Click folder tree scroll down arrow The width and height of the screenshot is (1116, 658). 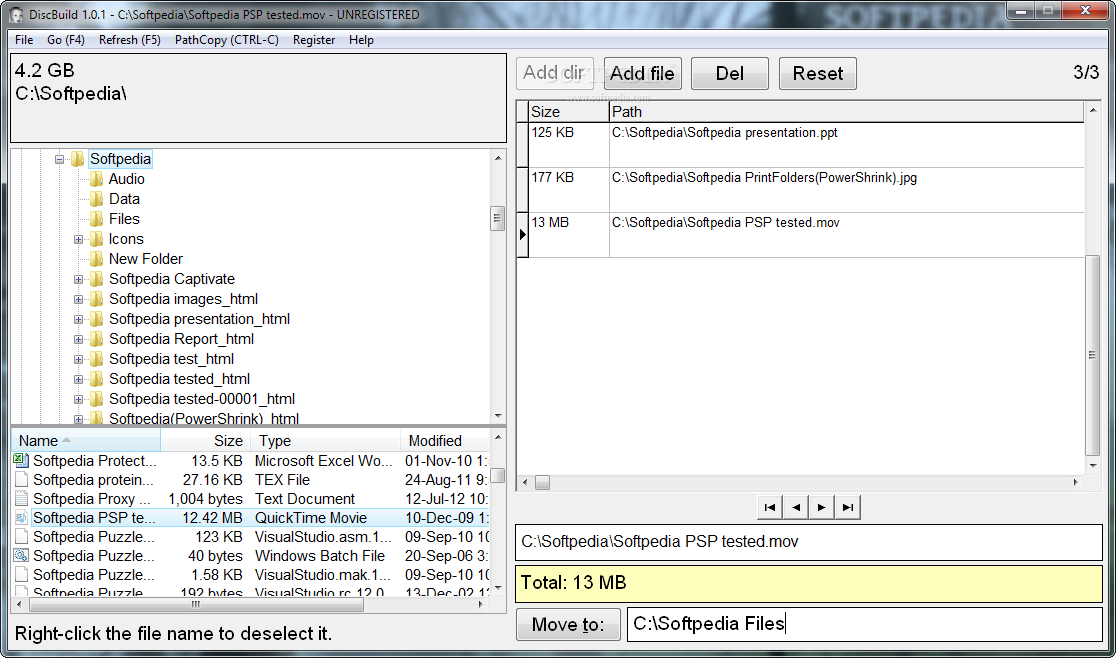coord(498,416)
